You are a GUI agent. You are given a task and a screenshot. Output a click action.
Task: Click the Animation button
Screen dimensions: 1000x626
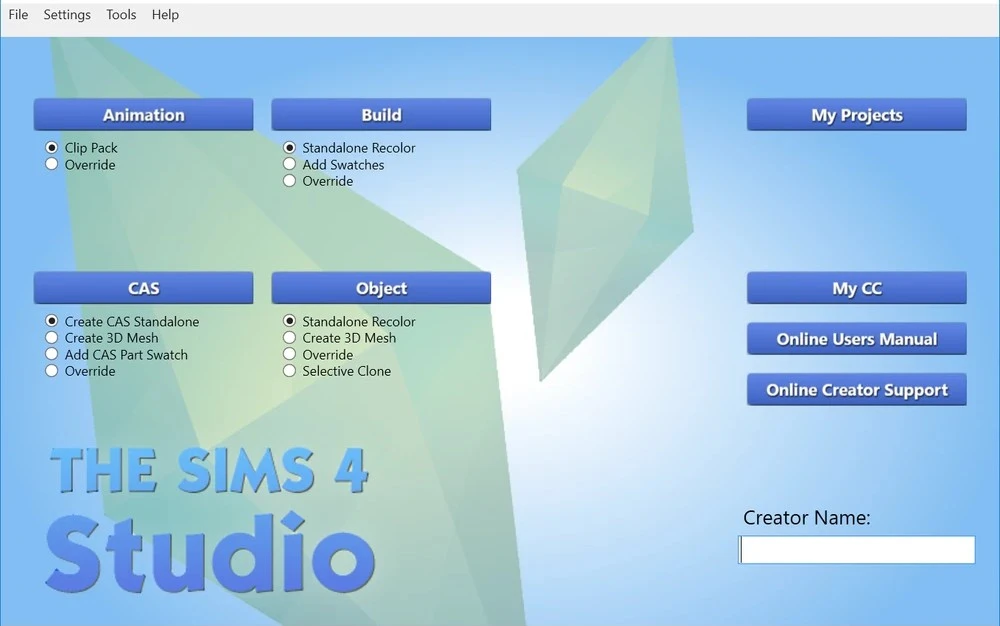pos(143,114)
